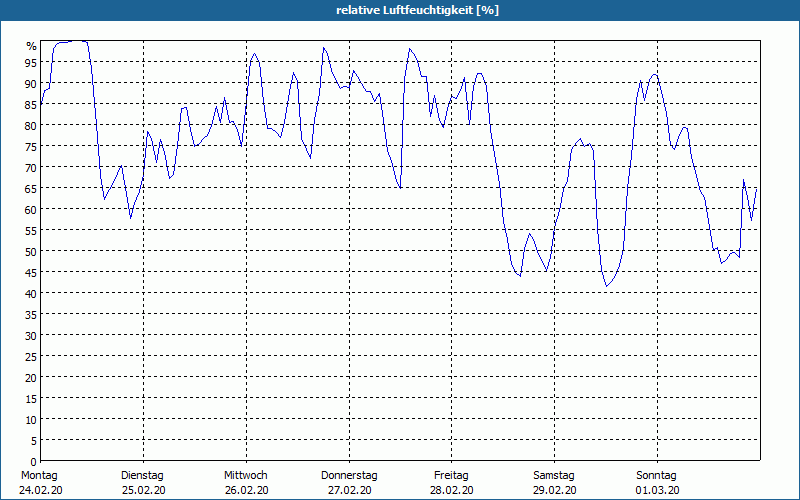Click the "26.02.20" date label
The width and height of the screenshot is (800, 500).
(246, 490)
